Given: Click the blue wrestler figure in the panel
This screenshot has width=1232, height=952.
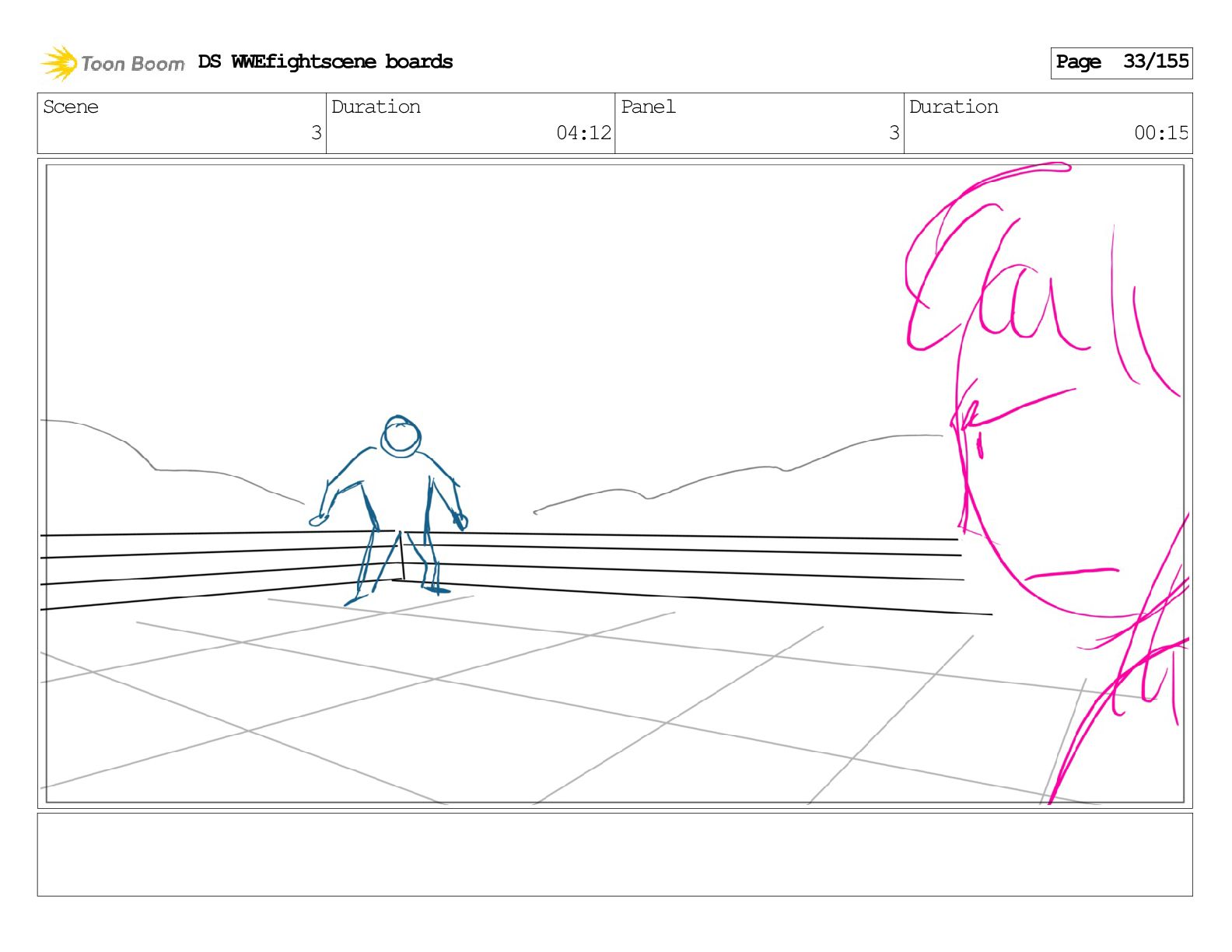Looking at the screenshot, I should [390, 509].
